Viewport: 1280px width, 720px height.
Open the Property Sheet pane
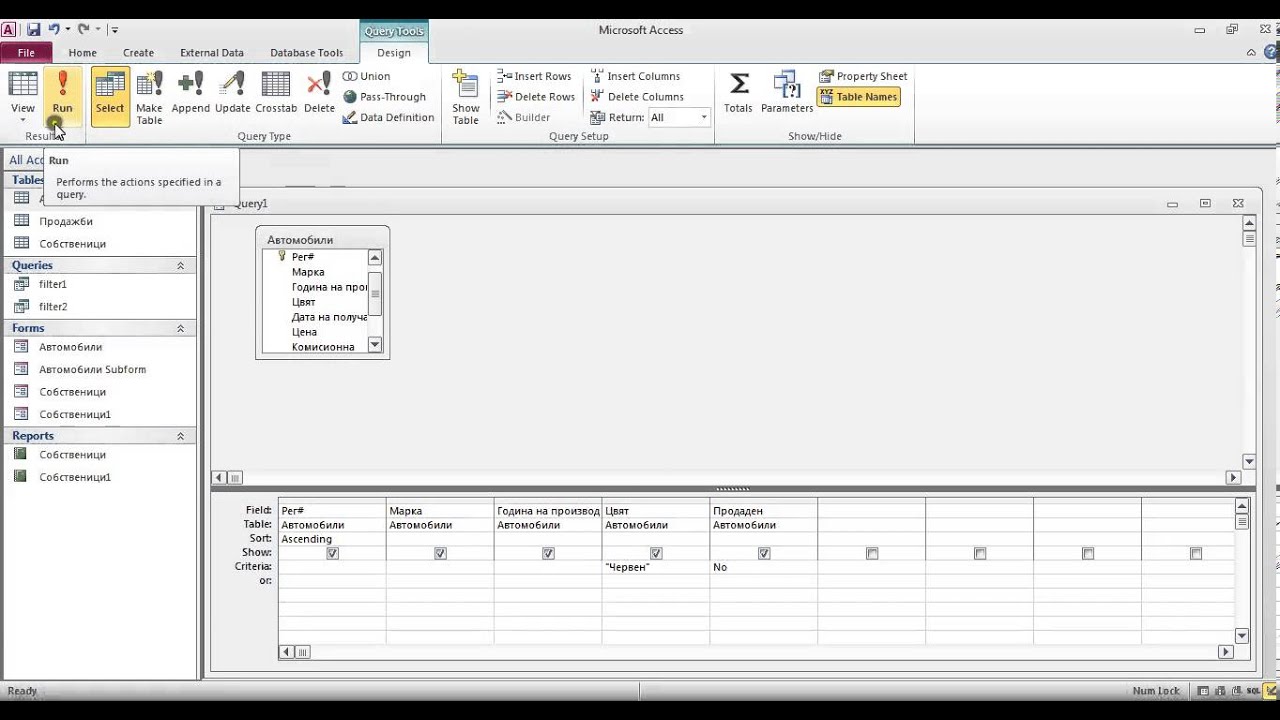click(x=863, y=76)
